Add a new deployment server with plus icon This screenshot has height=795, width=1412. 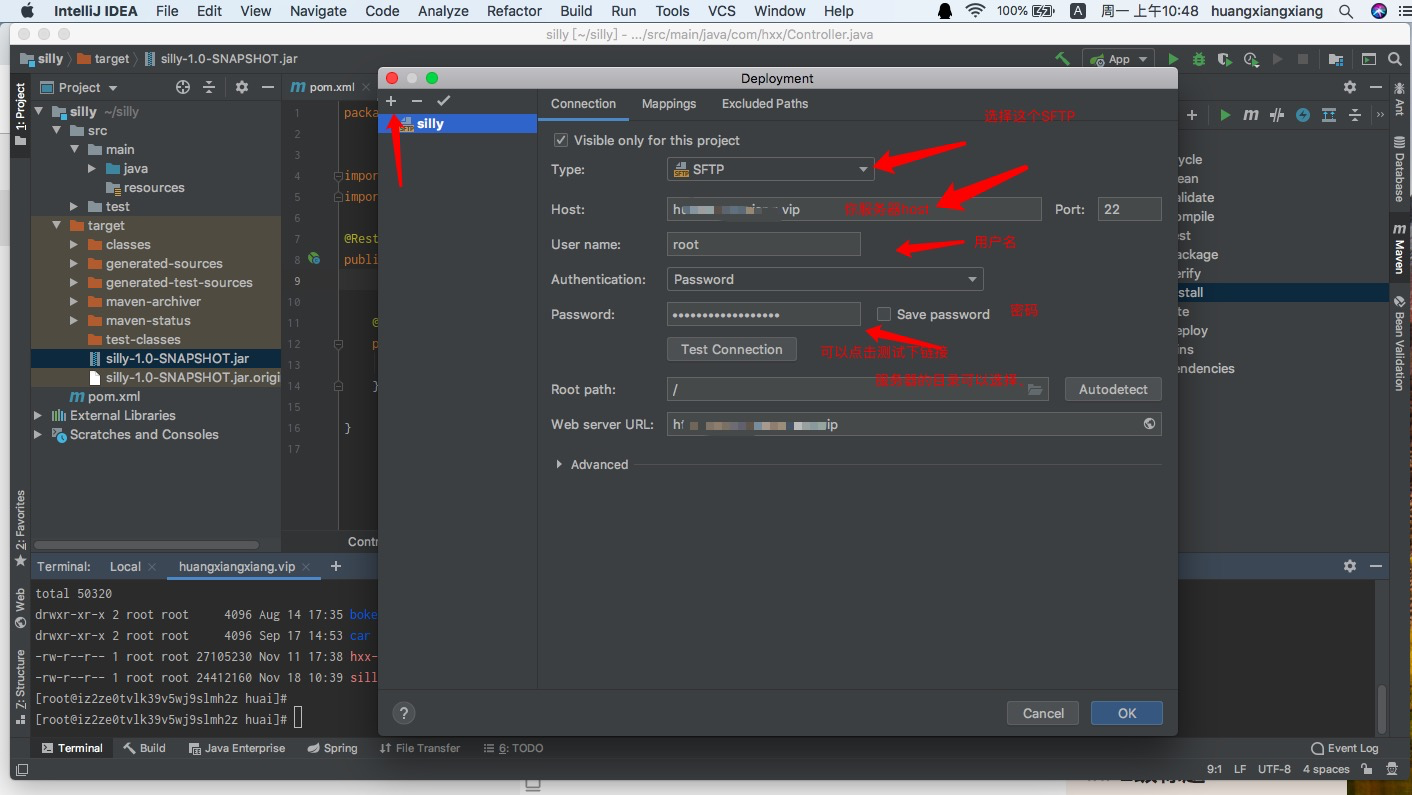[391, 101]
